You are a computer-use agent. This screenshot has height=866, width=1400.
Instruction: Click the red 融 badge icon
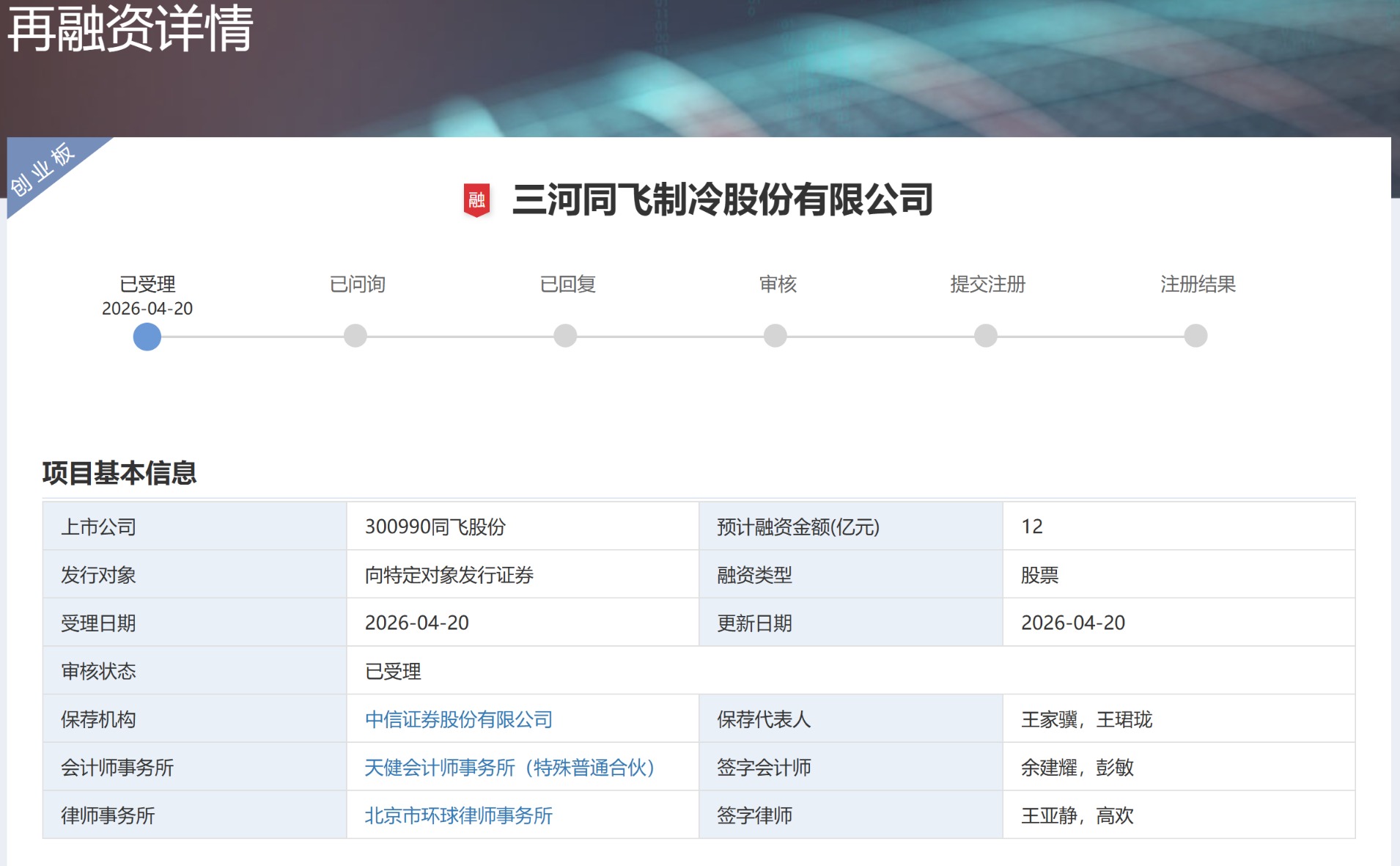tap(476, 199)
